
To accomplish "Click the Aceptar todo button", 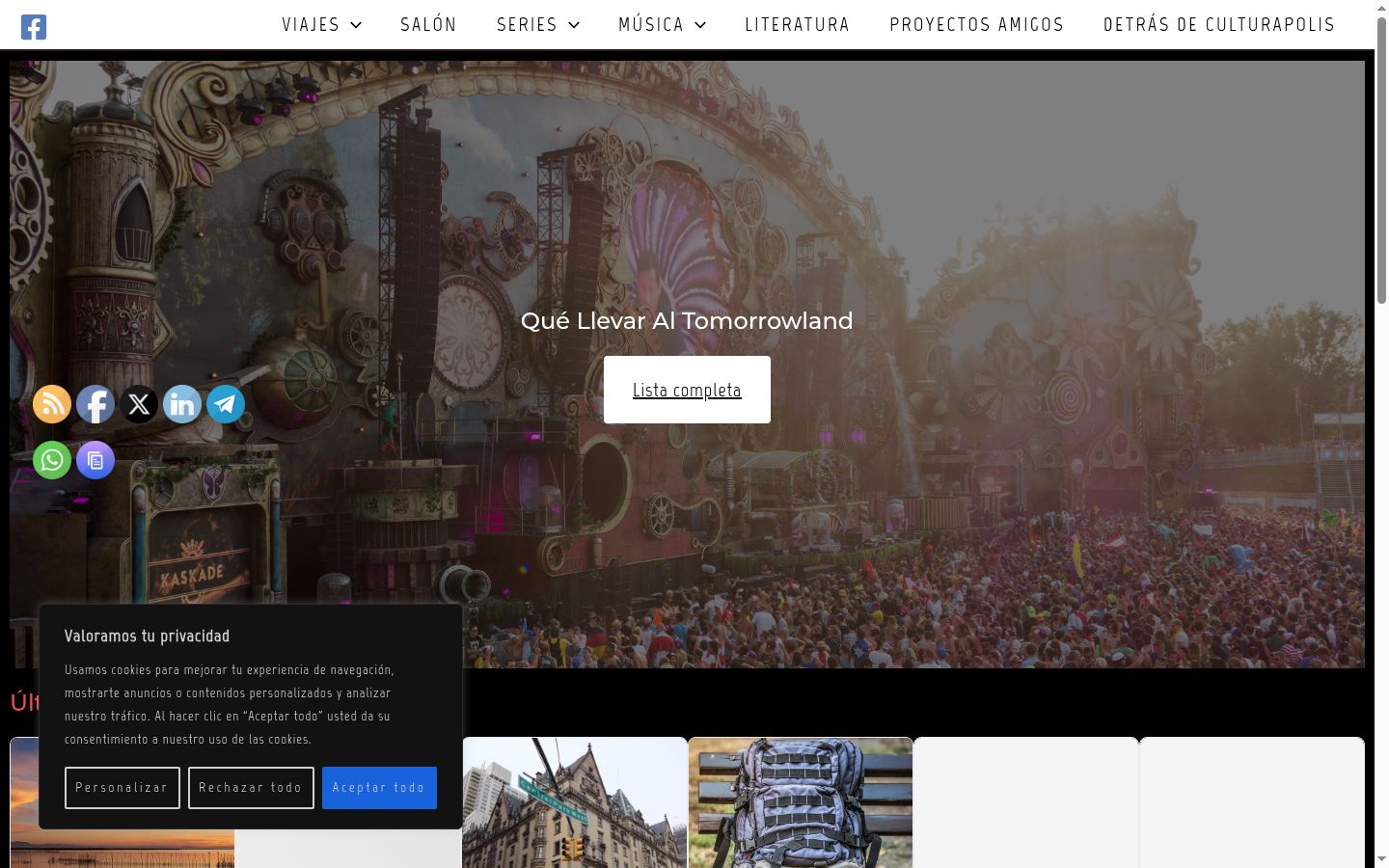I will tap(379, 788).
